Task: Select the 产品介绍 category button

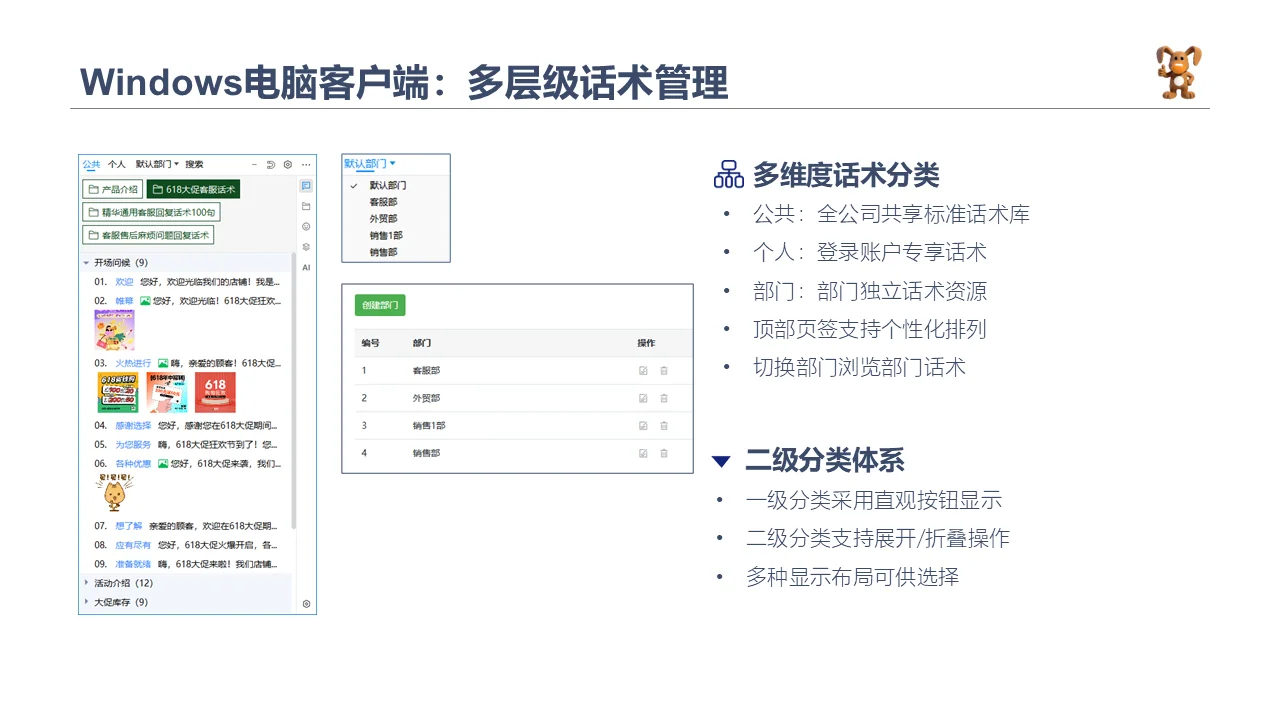Action: coord(112,189)
